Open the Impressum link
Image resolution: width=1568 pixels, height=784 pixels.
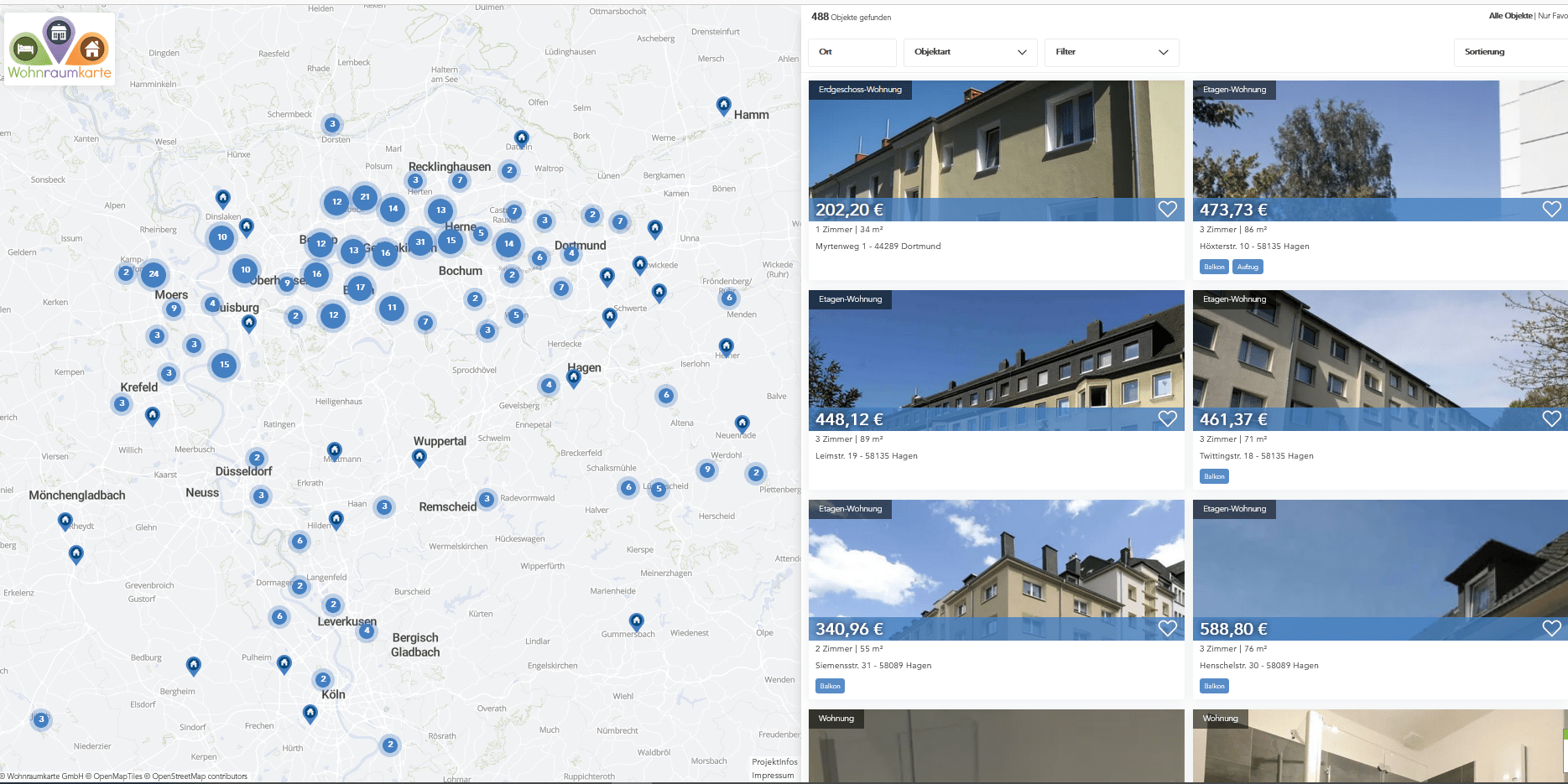coord(773,776)
